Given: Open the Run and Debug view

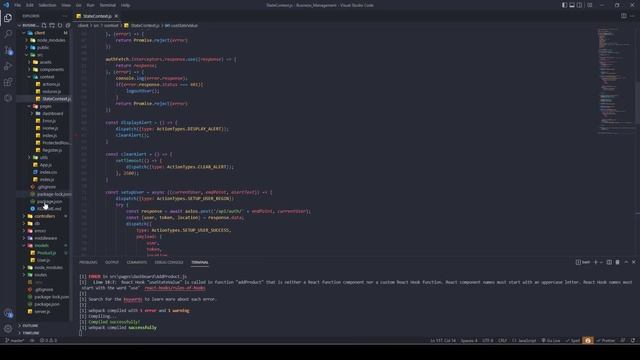Looking at the screenshot, I should pos(8,66).
